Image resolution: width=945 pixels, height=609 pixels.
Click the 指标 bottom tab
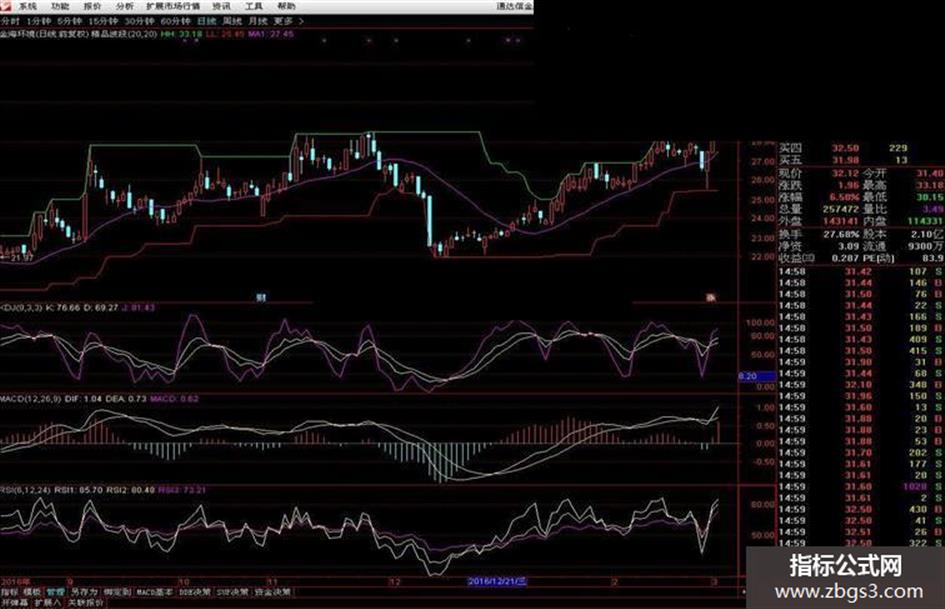(10, 592)
